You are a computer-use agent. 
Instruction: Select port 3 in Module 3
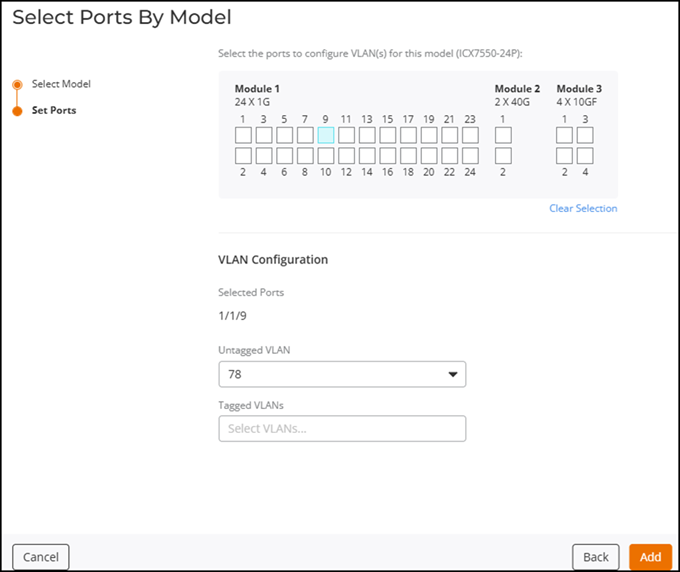(x=585, y=135)
